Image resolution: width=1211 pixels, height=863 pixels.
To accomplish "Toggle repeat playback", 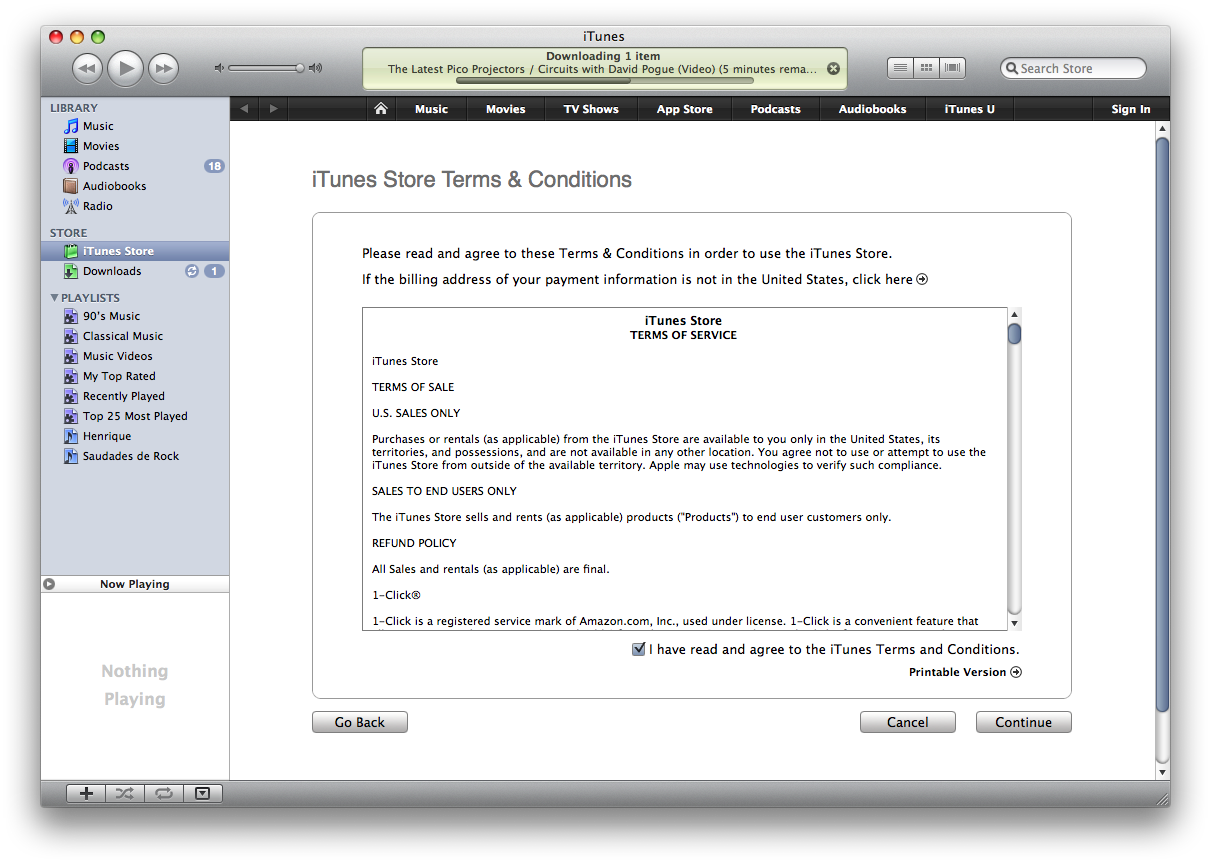I will pos(164,793).
